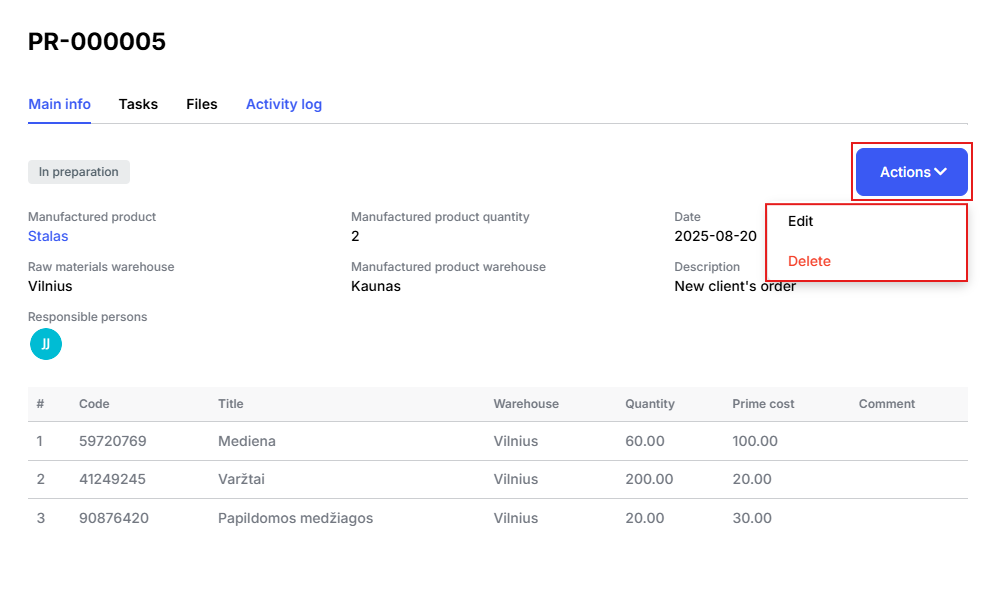Click the Quantity column header
This screenshot has height=607, width=992.
[x=650, y=404]
